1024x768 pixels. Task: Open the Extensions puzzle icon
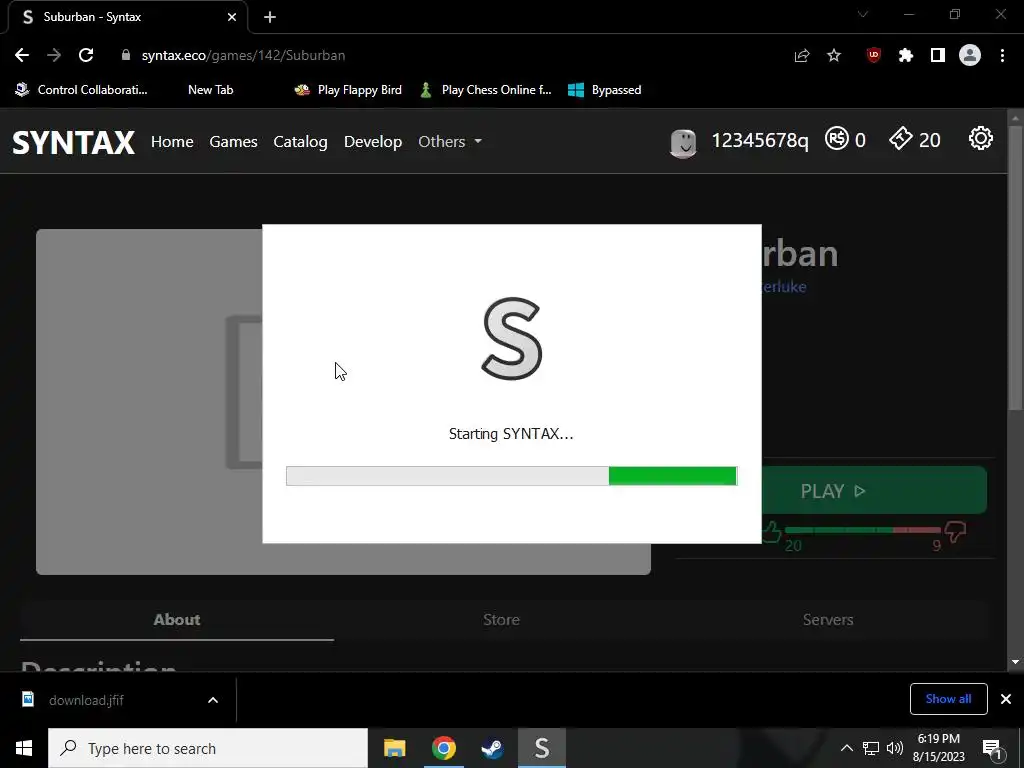905,56
